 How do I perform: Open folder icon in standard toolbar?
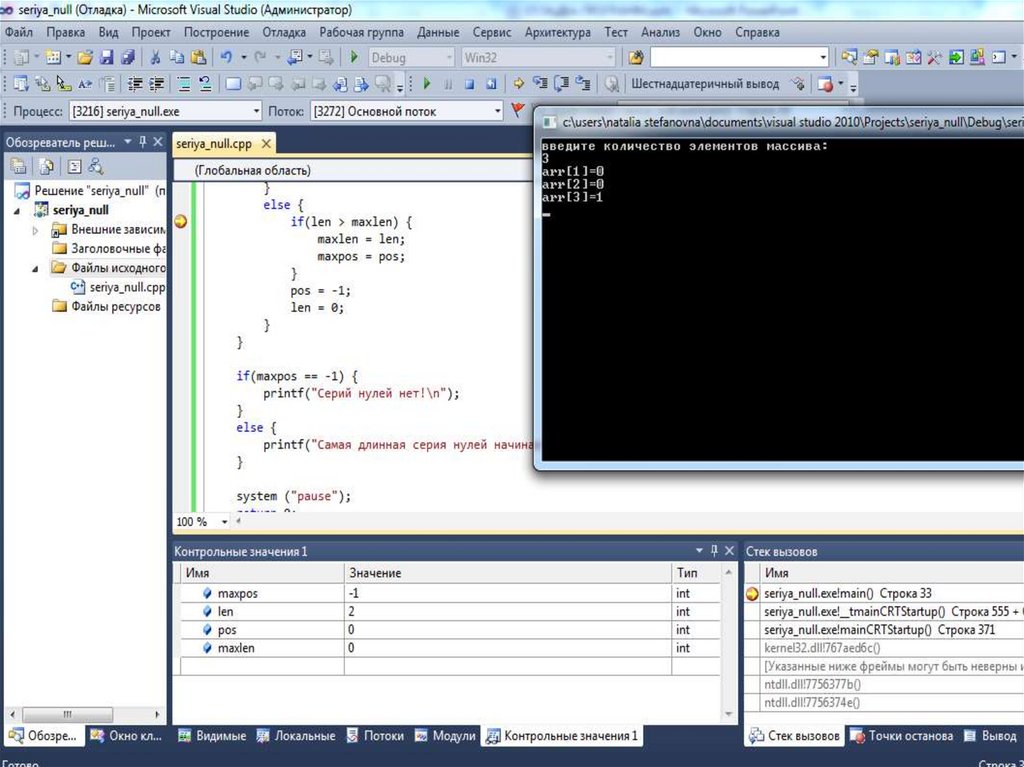point(85,58)
